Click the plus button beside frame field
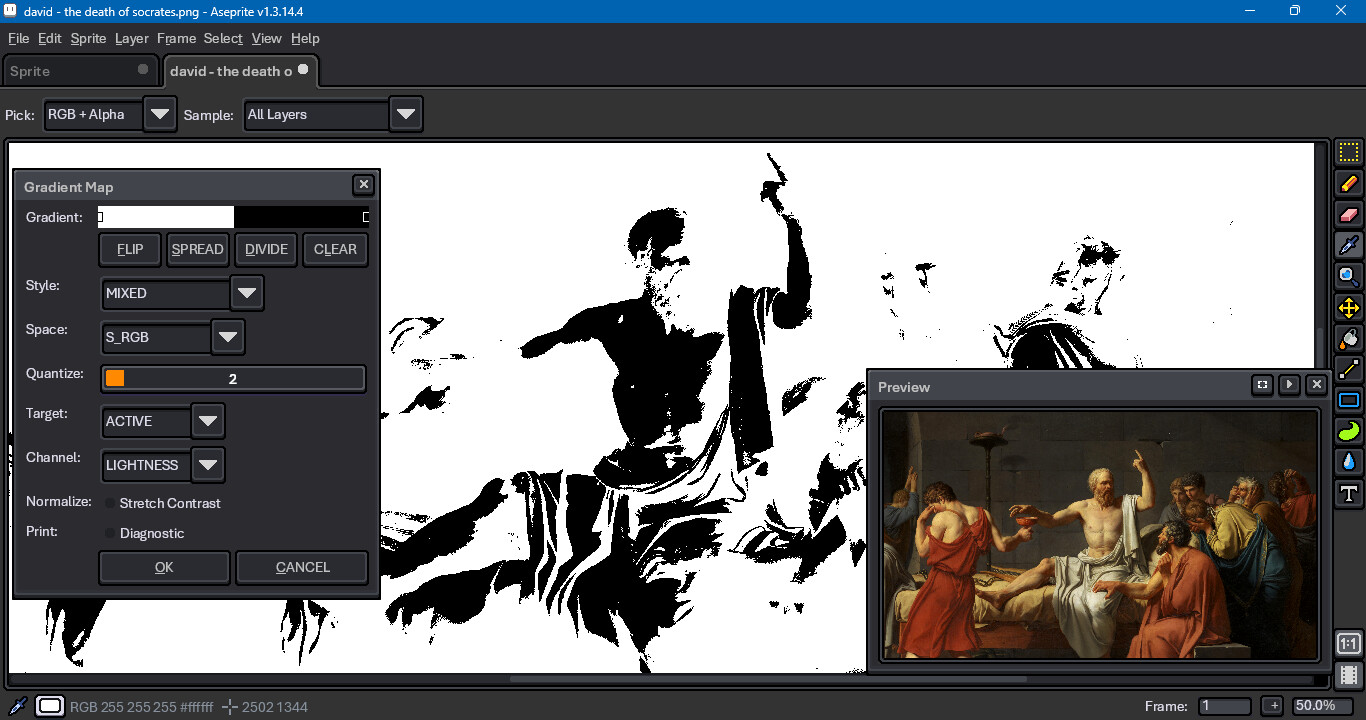The width and height of the screenshot is (1366, 720). click(1272, 706)
